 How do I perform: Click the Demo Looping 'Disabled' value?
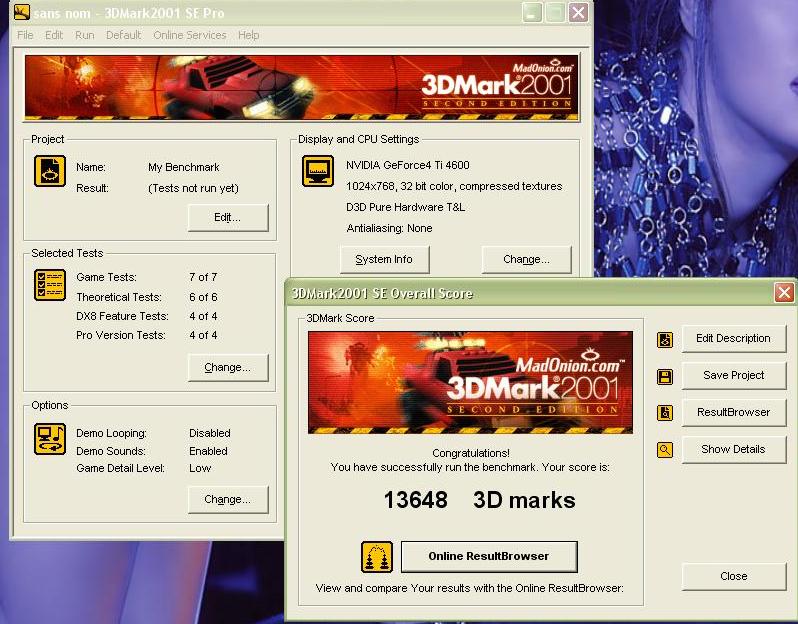pyautogui.click(x=210, y=434)
